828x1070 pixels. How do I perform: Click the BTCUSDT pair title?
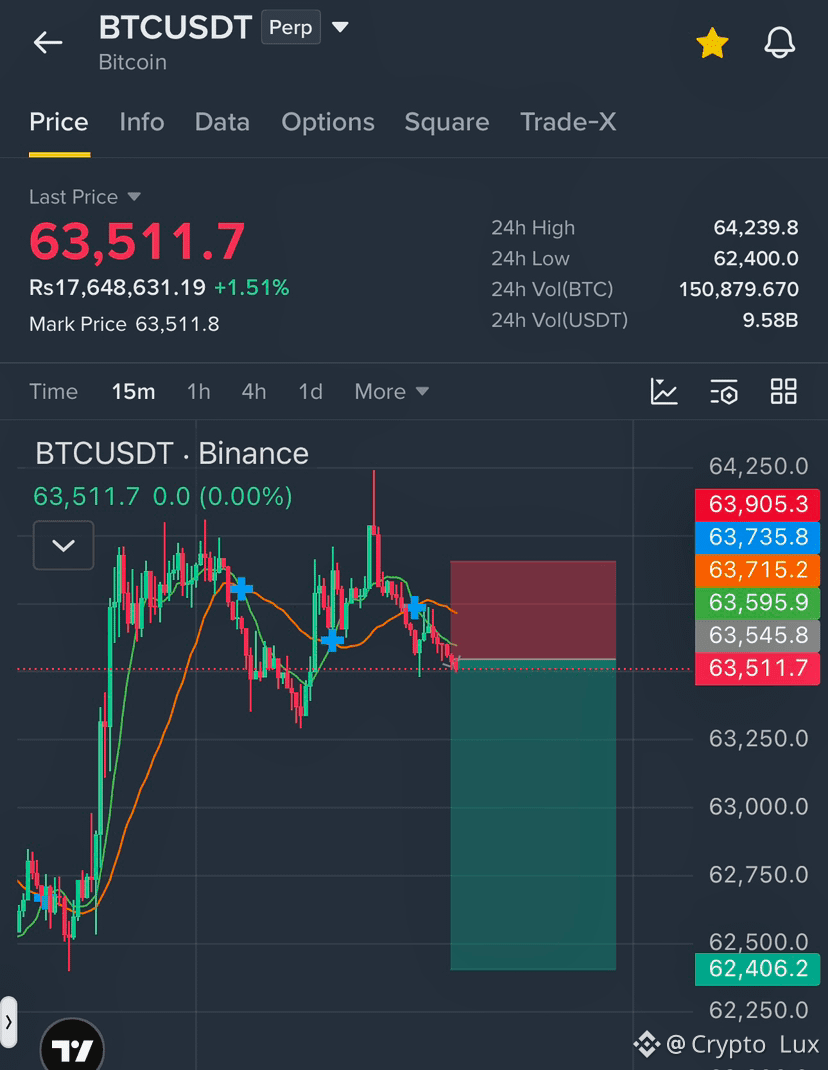(x=175, y=28)
